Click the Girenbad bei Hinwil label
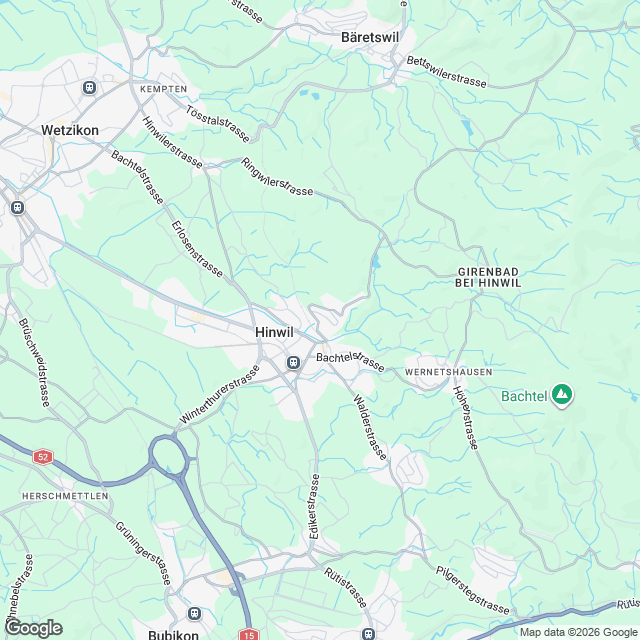The height and width of the screenshot is (640, 640). point(488,277)
